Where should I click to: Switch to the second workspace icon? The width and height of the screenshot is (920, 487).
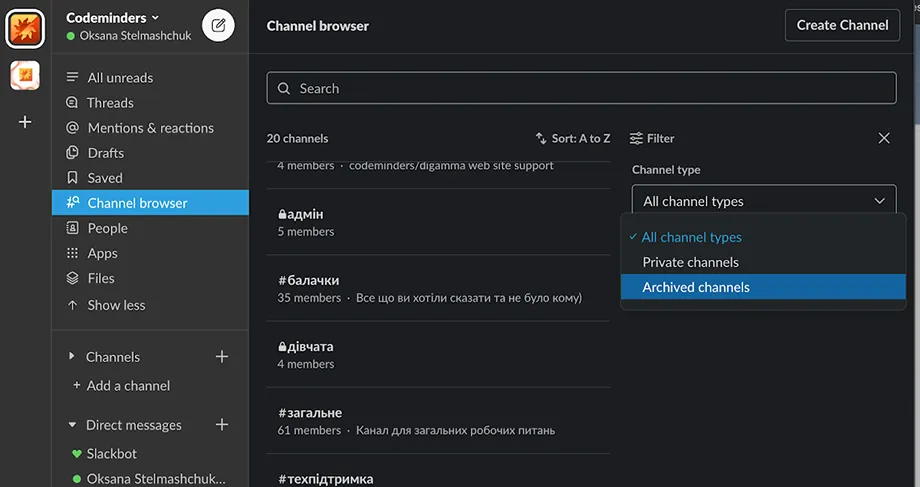25,75
